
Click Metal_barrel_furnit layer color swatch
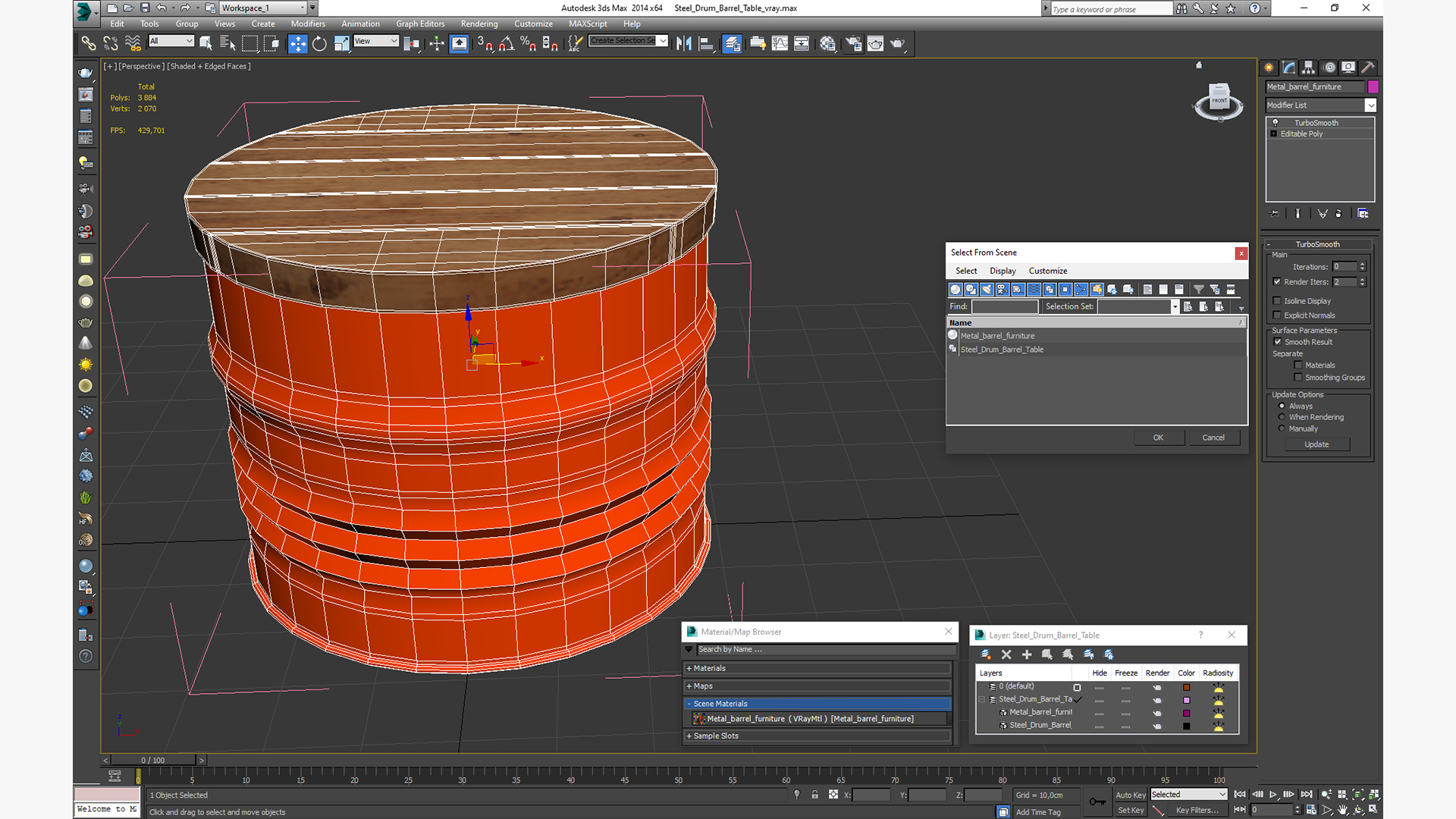(1187, 713)
